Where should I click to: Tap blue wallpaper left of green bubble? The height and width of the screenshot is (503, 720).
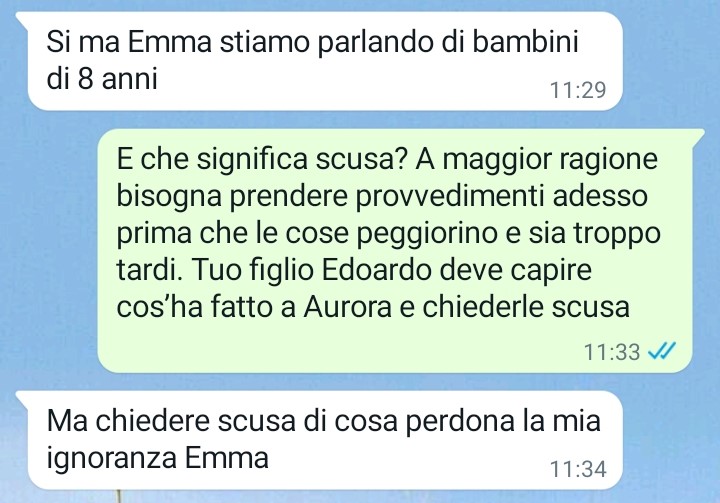[49, 251]
